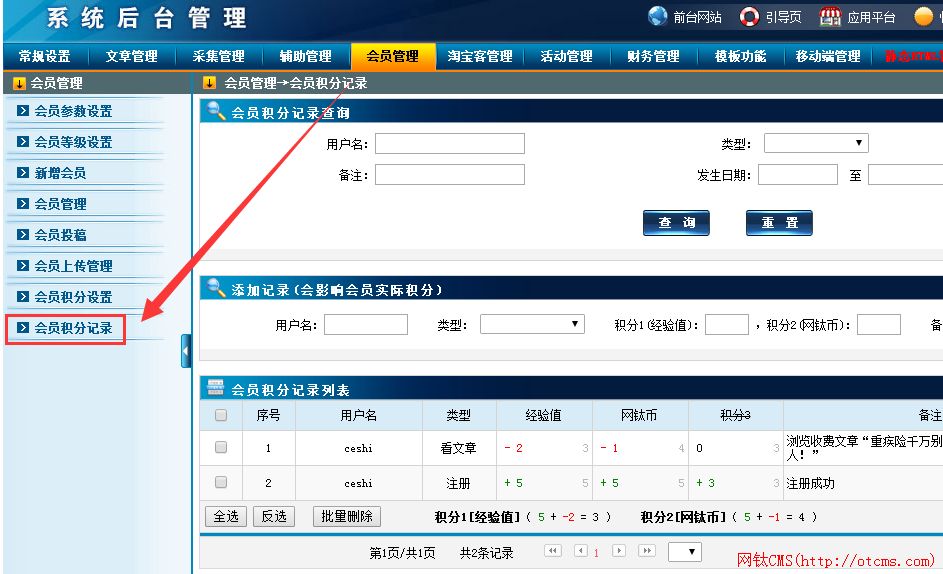Open the 采集管理 menu tab
The width and height of the screenshot is (943, 574).
click(x=218, y=57)
